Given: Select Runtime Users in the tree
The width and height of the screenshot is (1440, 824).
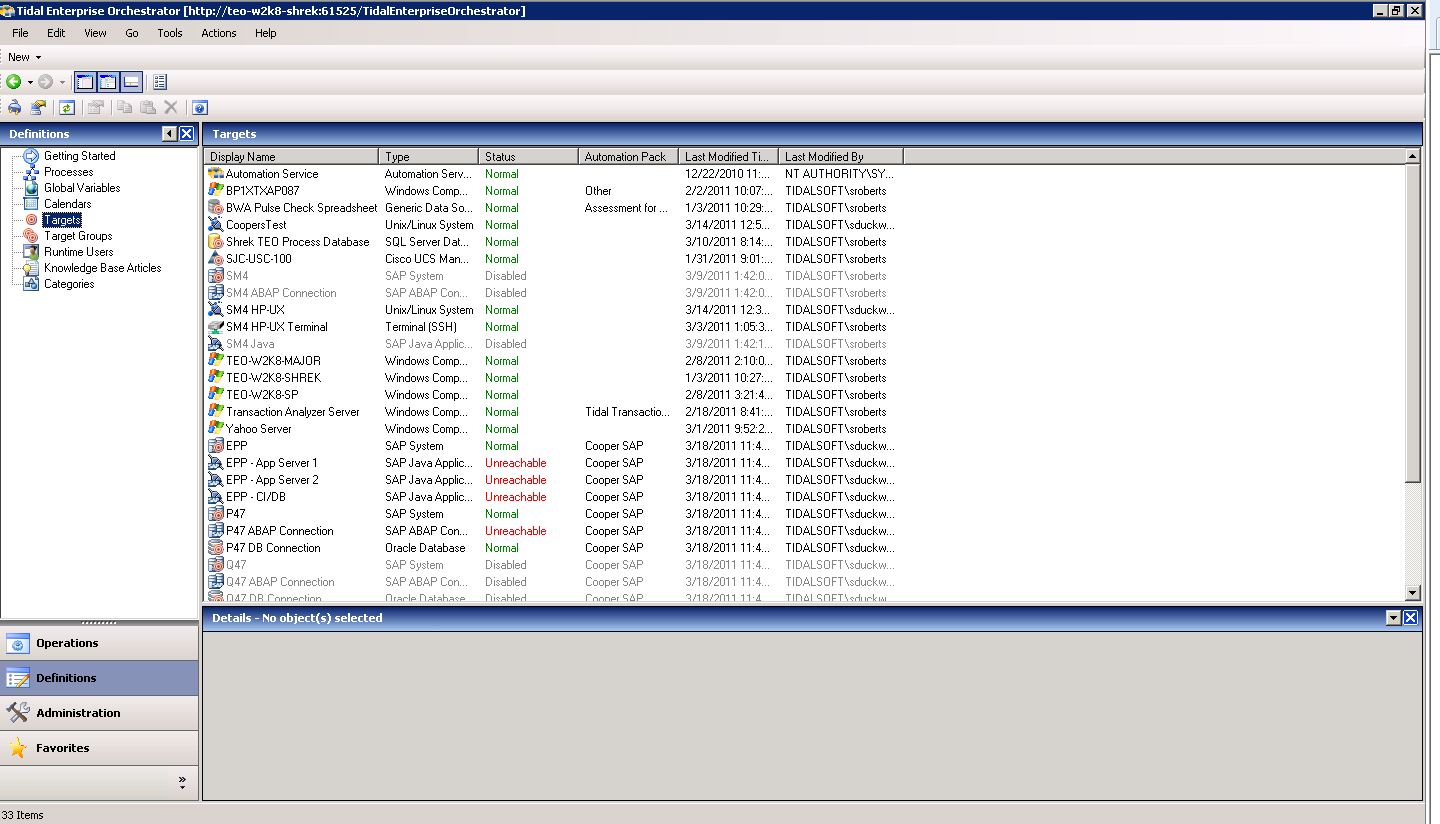Looking at the screenshot, I should pos(78,252).
